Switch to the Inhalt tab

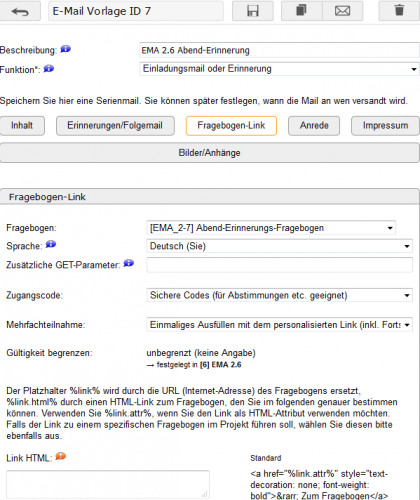click(x=22, y=126)
